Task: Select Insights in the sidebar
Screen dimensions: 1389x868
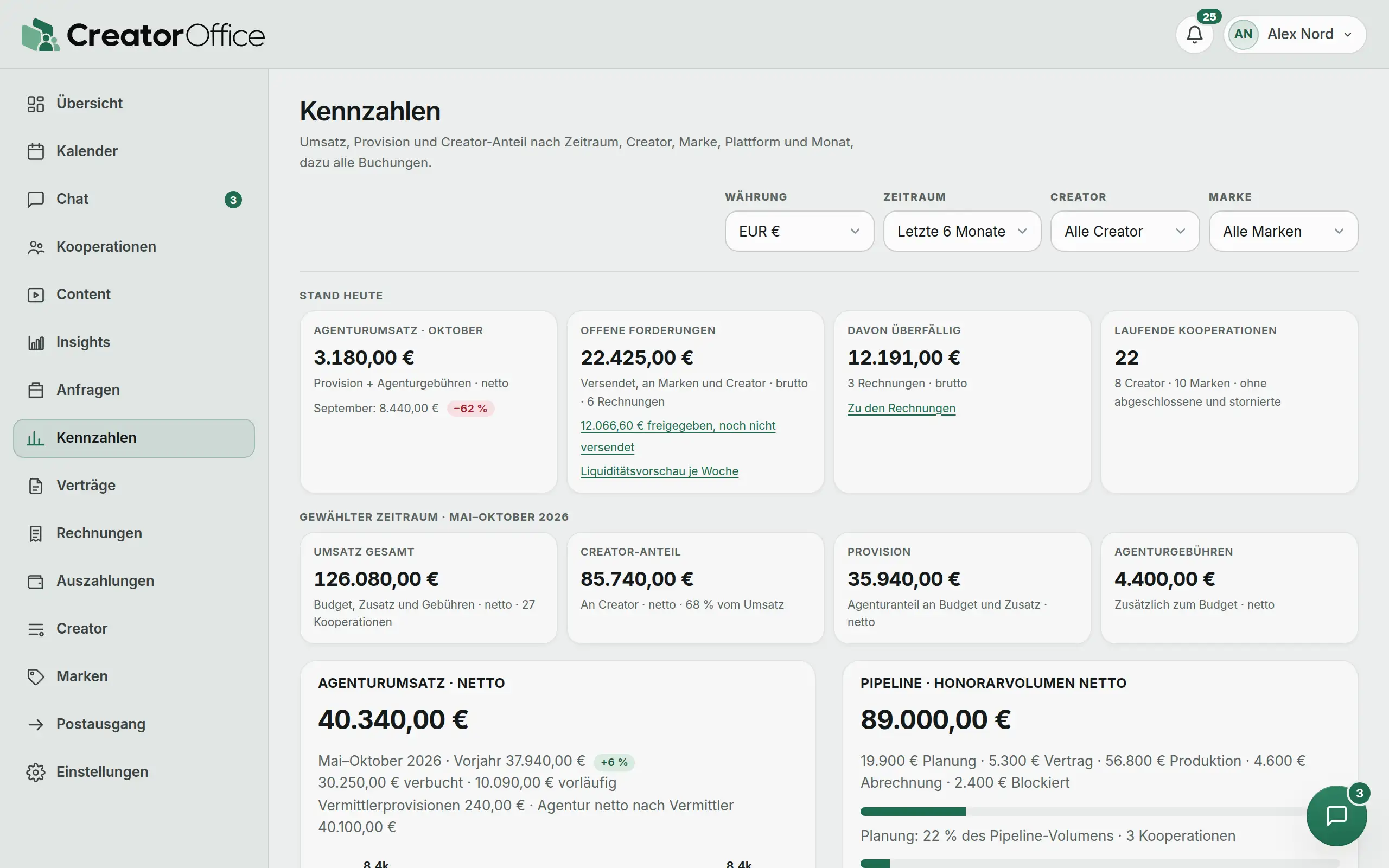Action: pyautogui.click(x=133, y=342)
